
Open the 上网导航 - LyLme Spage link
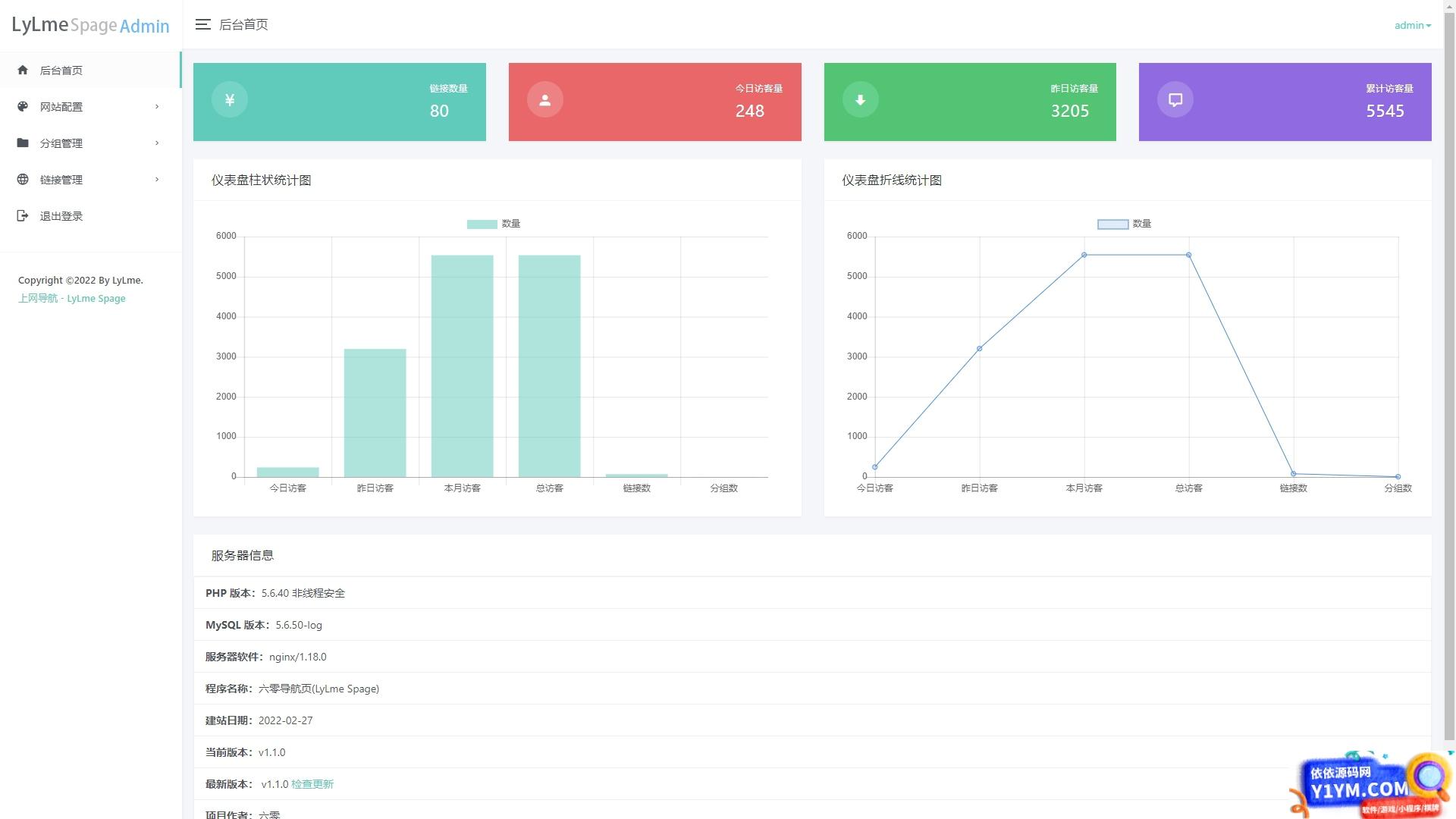[x=72, y=298]
